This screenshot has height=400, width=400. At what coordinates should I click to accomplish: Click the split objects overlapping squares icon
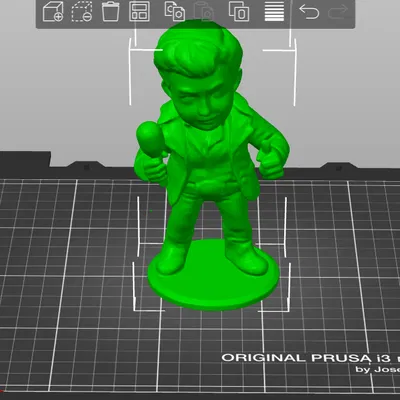pos(239,12)
